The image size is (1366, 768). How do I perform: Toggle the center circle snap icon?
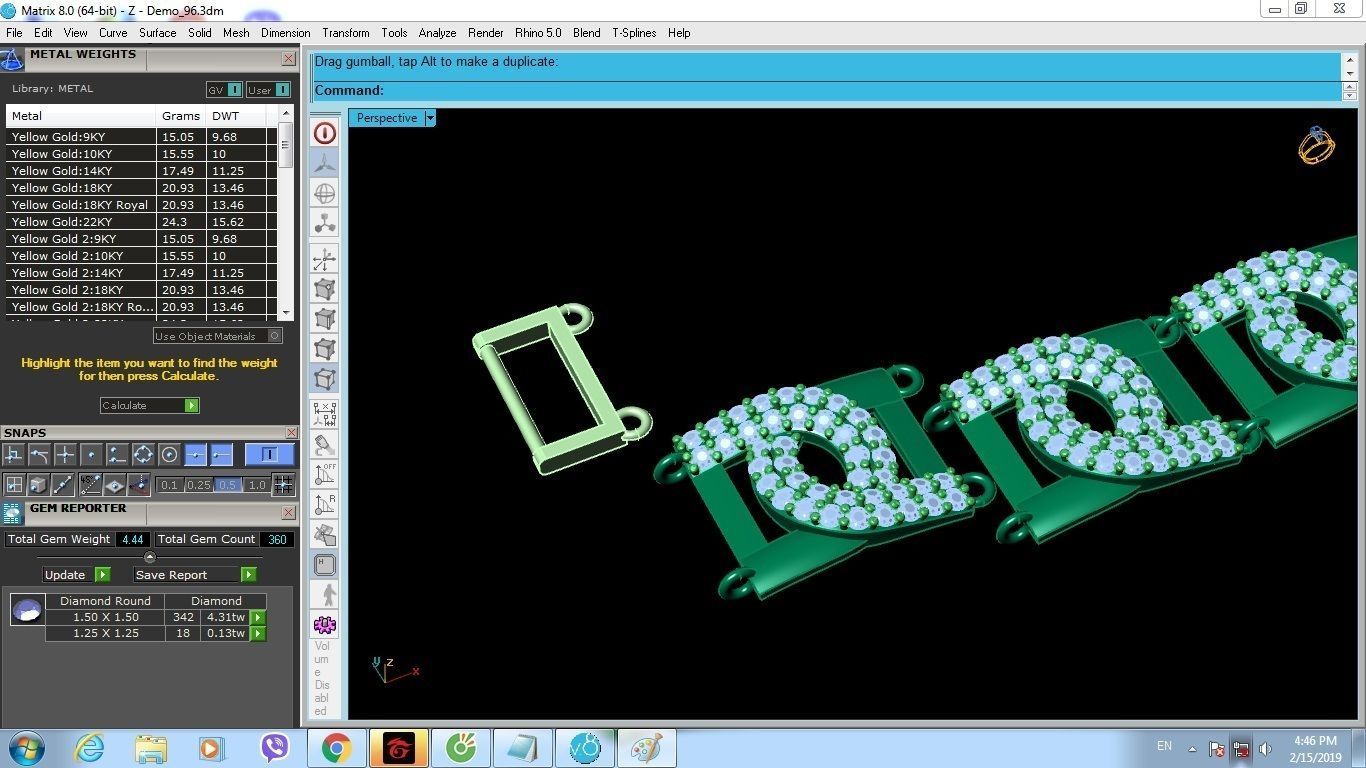click(x=170, y=455)
